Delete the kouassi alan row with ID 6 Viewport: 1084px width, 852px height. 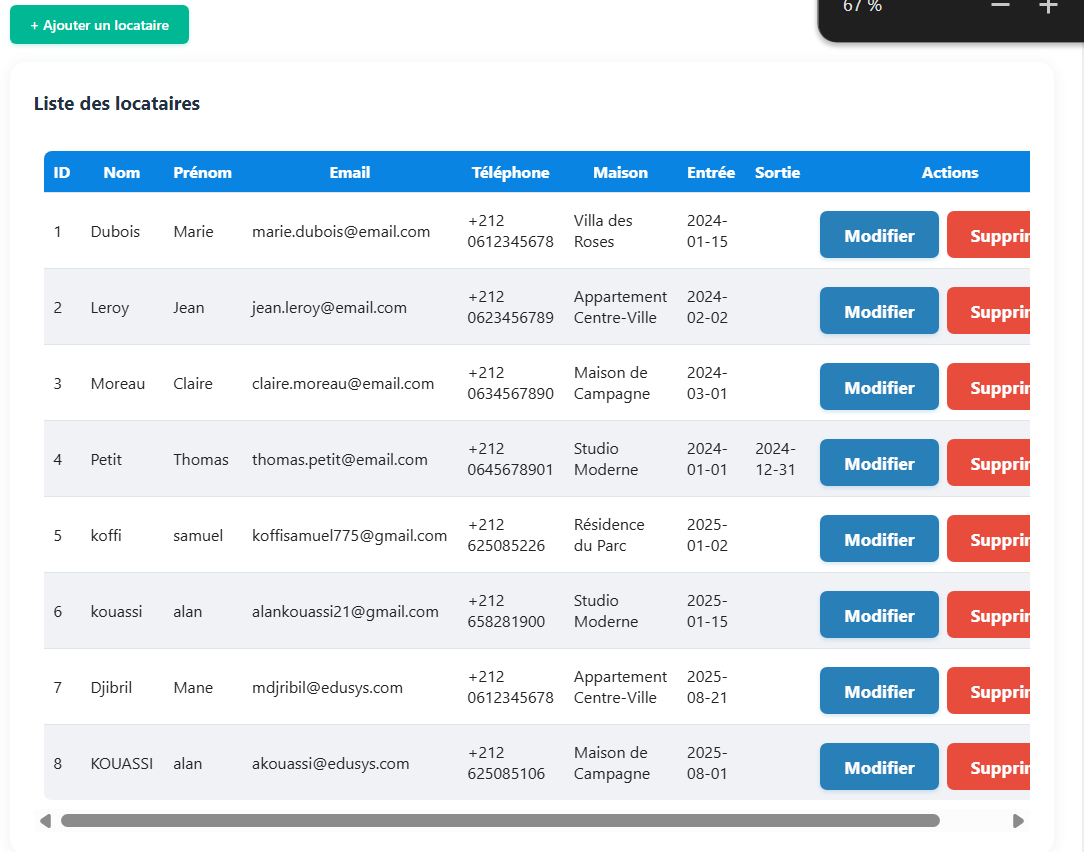tap(988, 615)
